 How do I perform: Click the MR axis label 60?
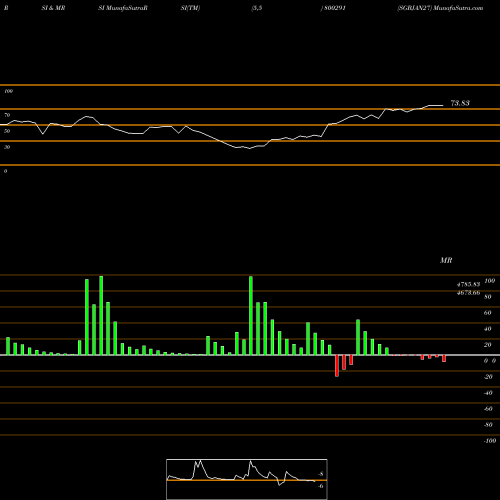point(487,313)
